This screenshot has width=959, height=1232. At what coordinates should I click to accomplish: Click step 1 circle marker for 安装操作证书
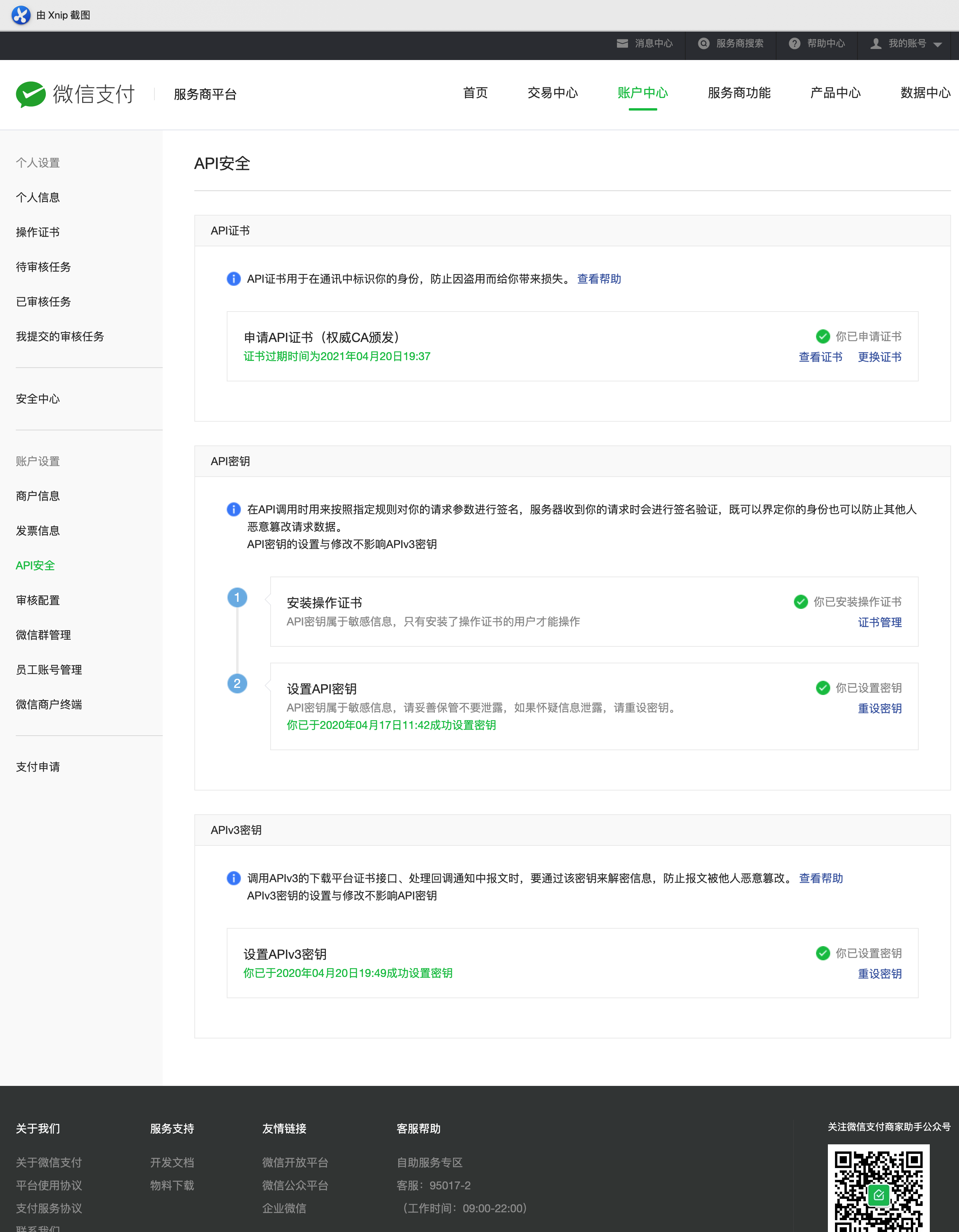(x=237, y=597)
